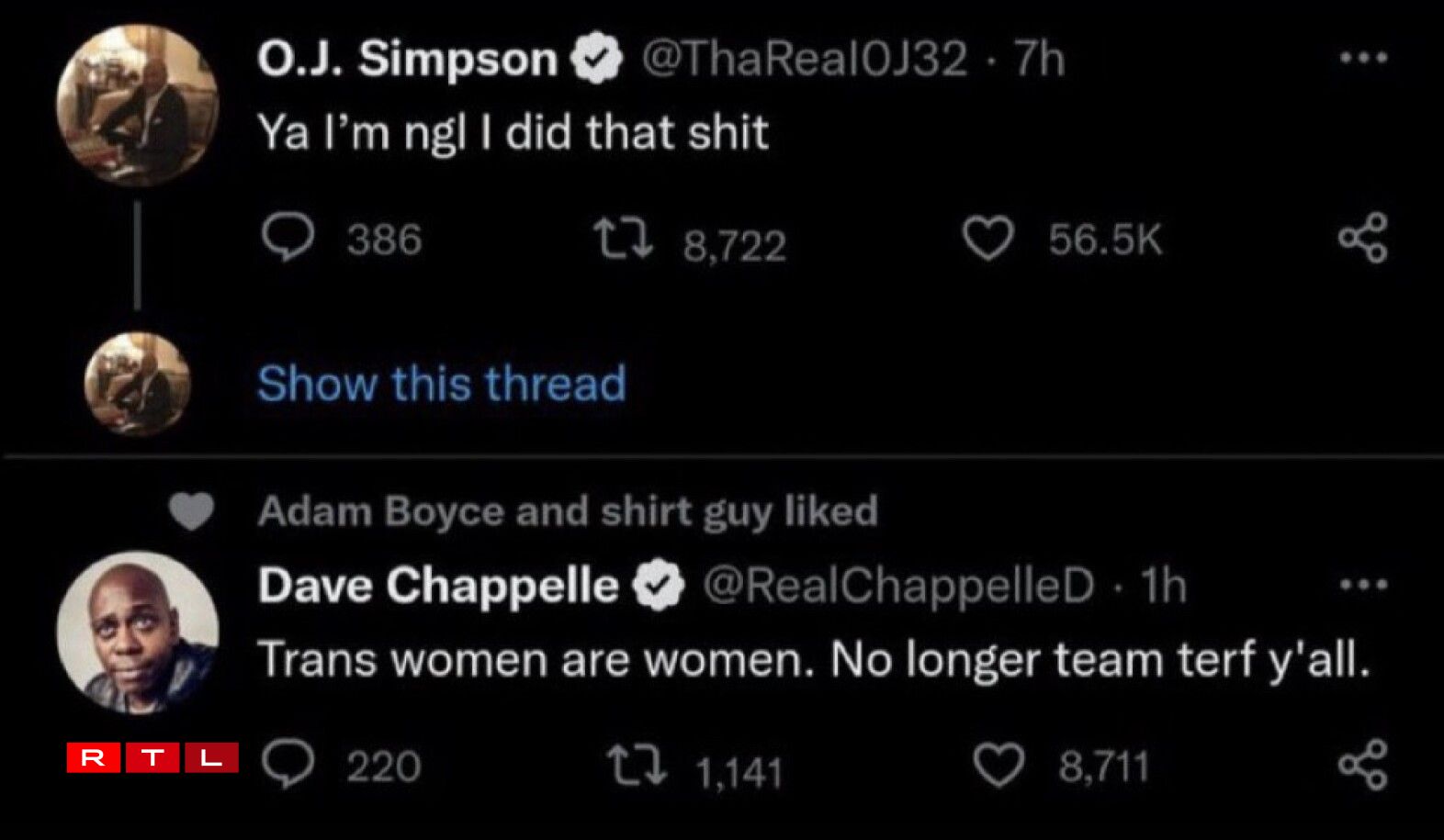1444x840 pixels.
Task: Retweet Dave Chappelle's tweet
Action: (637, 766)
